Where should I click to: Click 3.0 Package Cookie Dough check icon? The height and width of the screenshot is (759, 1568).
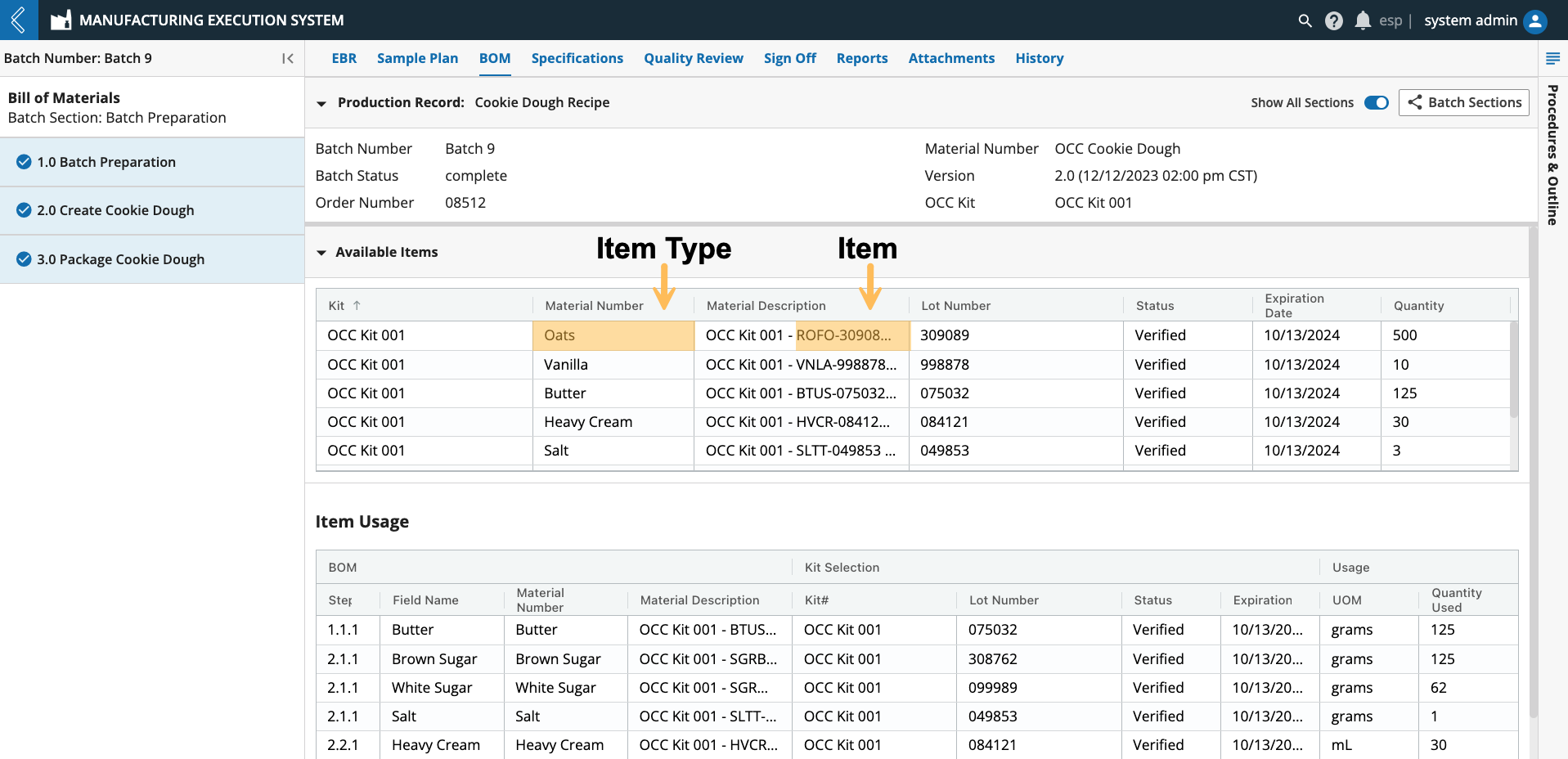tap(24, 259)
